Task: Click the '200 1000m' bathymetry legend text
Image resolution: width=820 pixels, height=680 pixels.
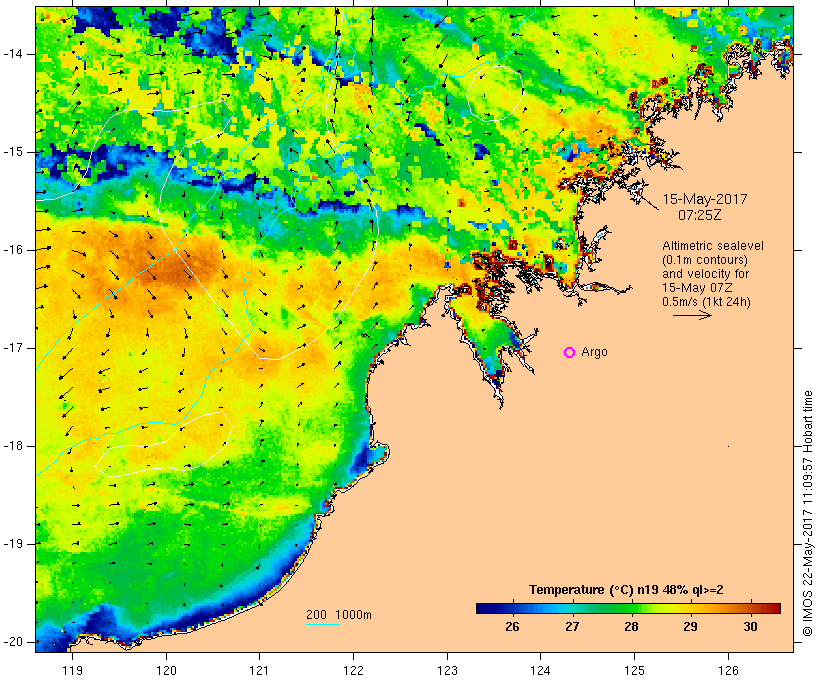Action: tap(339, 615)
